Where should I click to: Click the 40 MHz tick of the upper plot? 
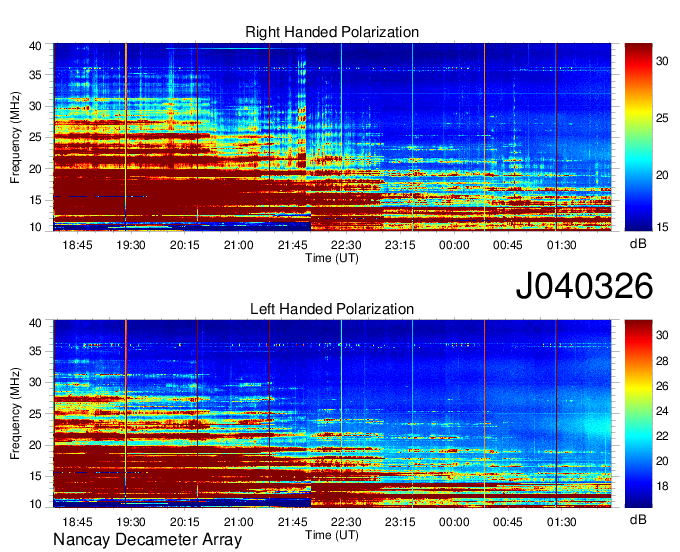coord(35,46)
